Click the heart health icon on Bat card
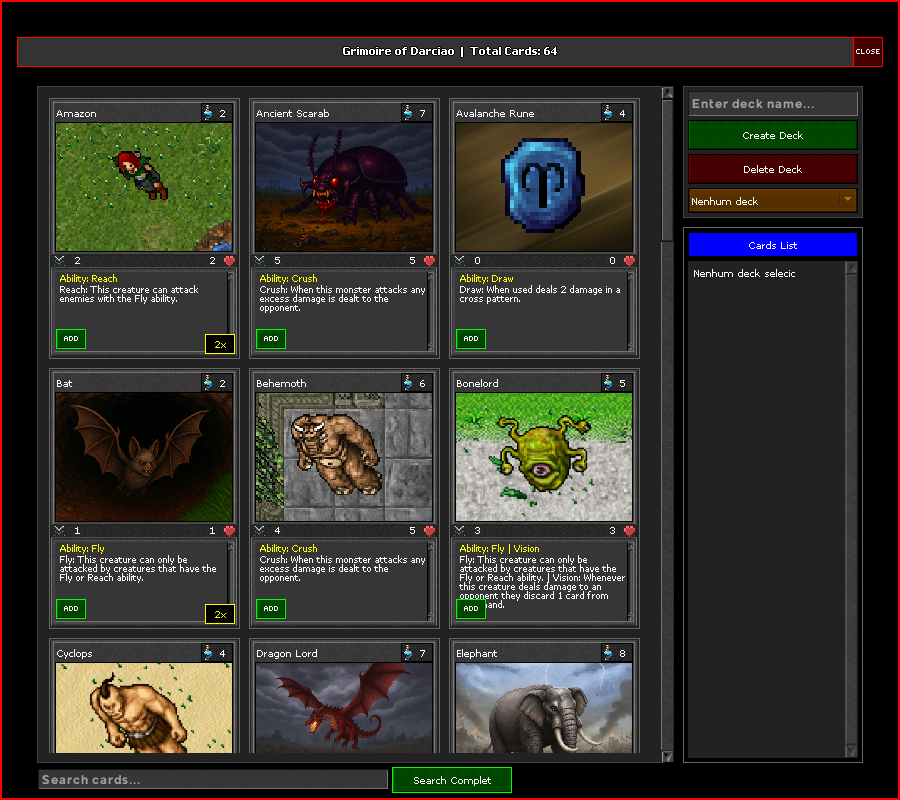 click(x=229, y=531)
